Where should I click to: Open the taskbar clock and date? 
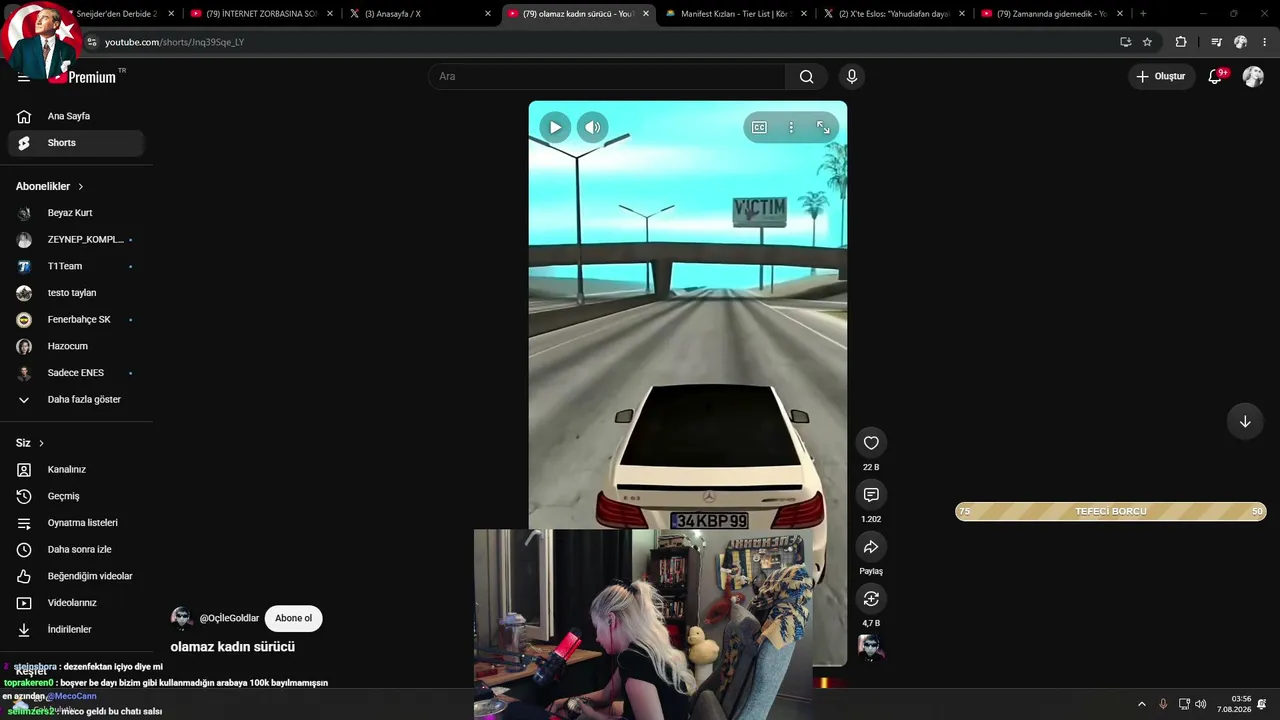pyautogui.click(x=1233, y=704)
